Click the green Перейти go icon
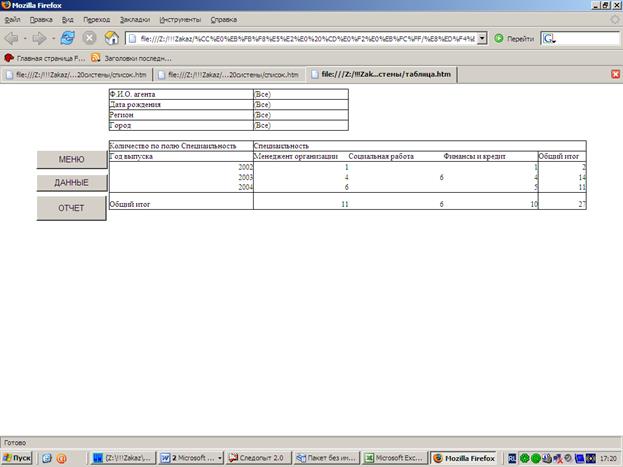Viewport: 623px width, 467px height. pyautogui.click(x=499, y=38)
